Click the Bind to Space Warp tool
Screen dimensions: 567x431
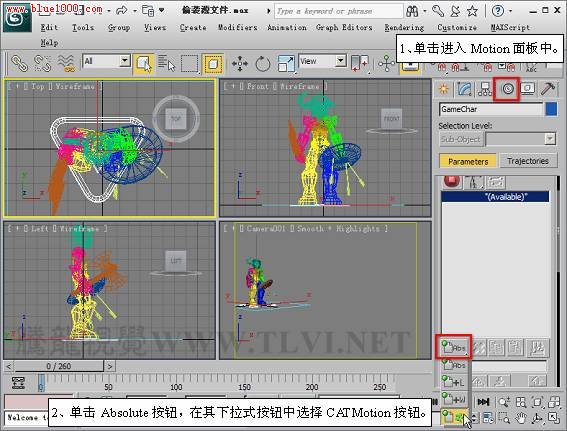coord(67,63)
